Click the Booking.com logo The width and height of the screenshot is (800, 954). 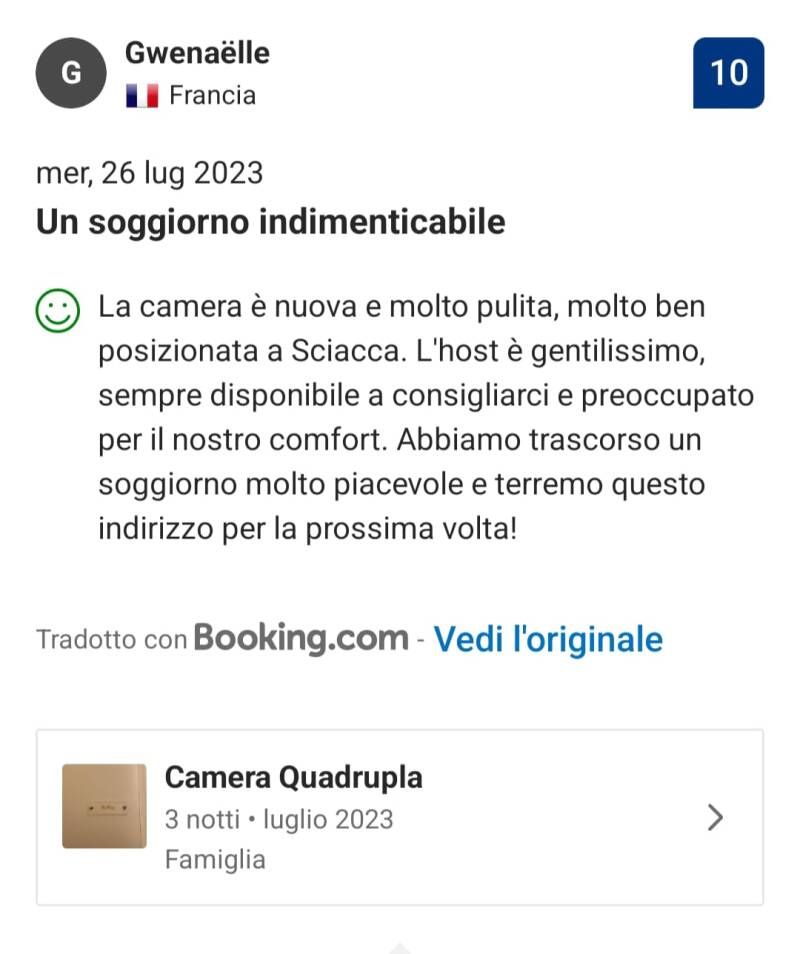point(301,638)
